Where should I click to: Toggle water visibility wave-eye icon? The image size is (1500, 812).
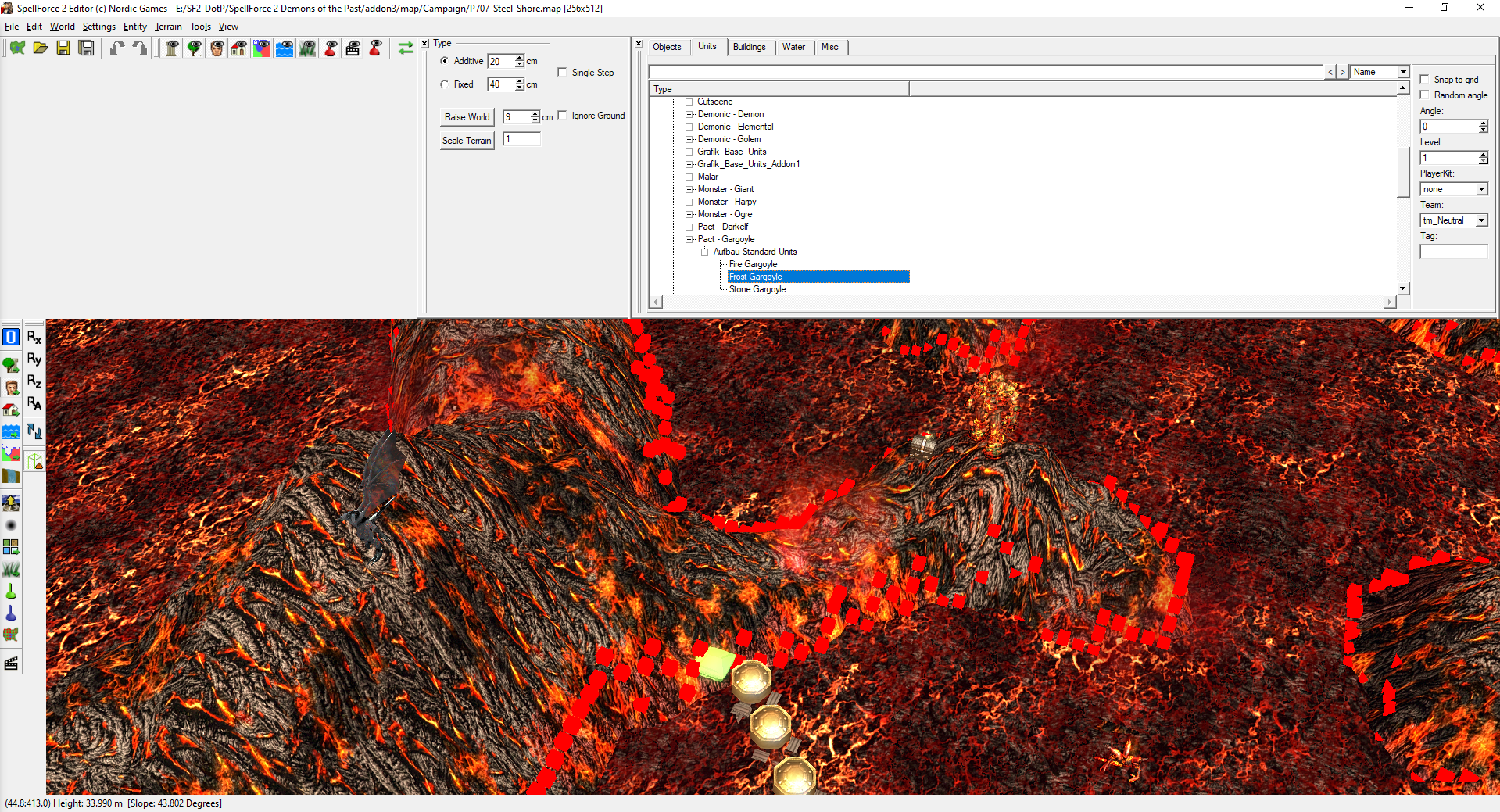(x=285, y=48)
